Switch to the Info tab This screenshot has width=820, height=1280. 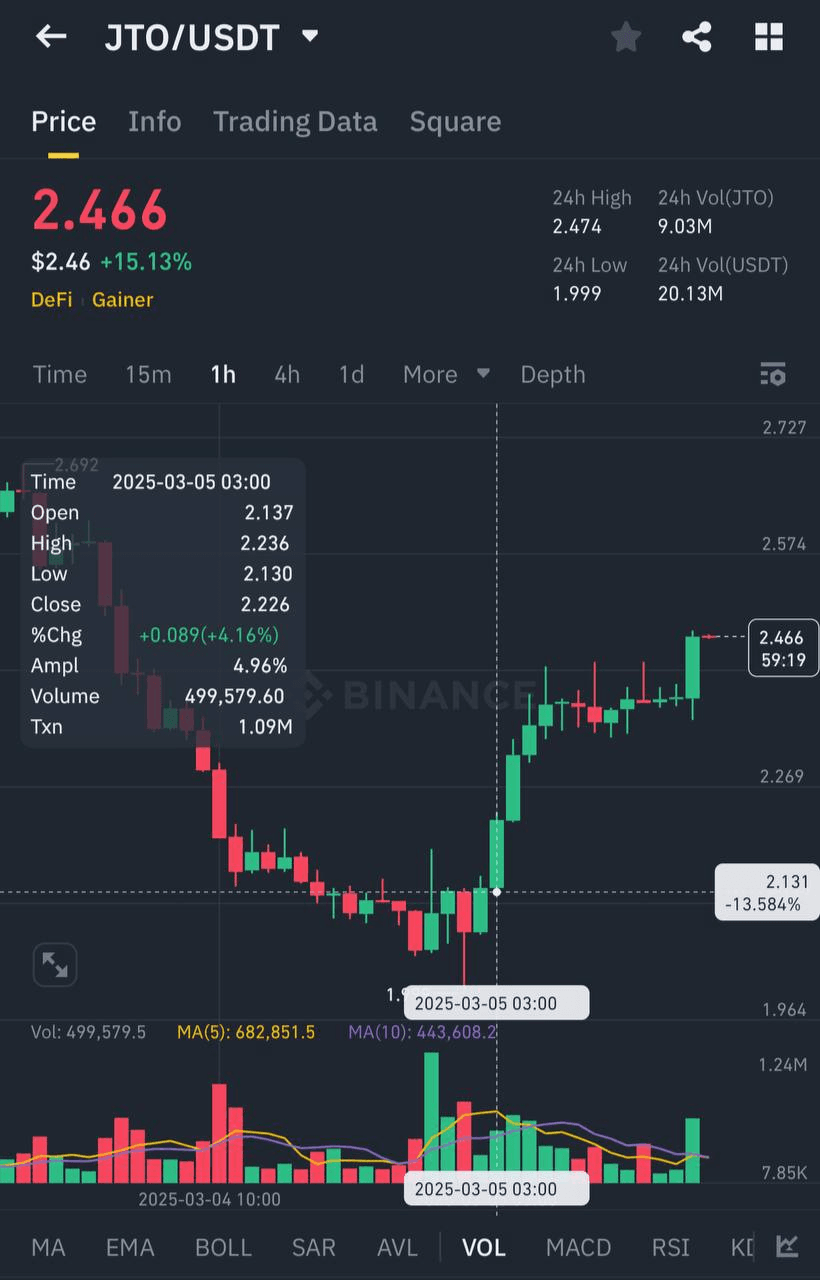[x=155, y=122]
